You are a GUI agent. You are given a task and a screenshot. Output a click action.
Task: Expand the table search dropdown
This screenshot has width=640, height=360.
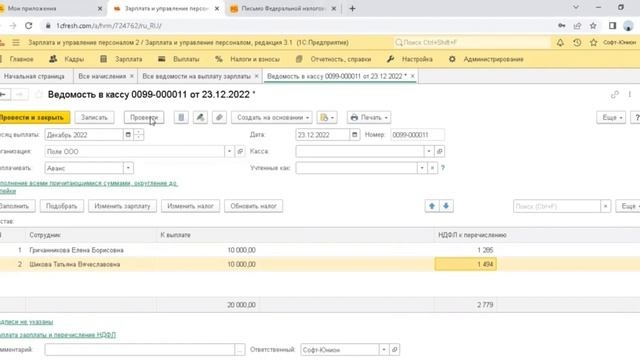[606, 206]
